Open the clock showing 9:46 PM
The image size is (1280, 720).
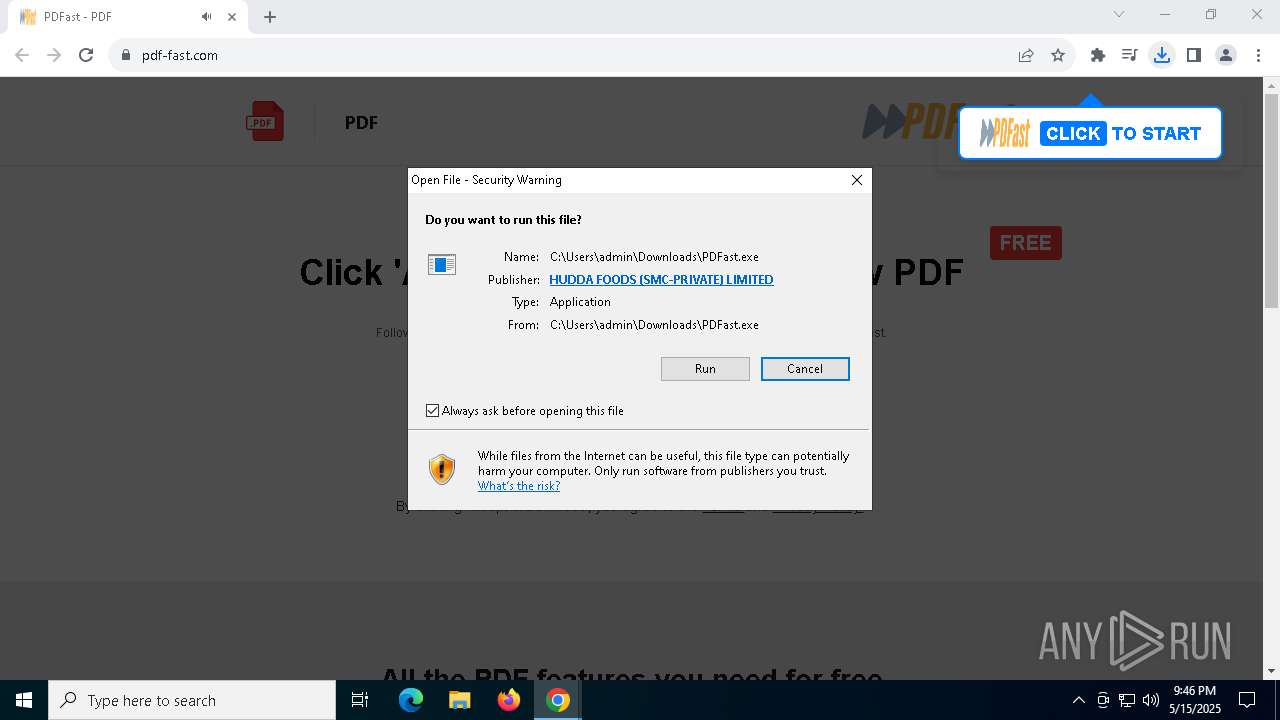pos(1194,700)
